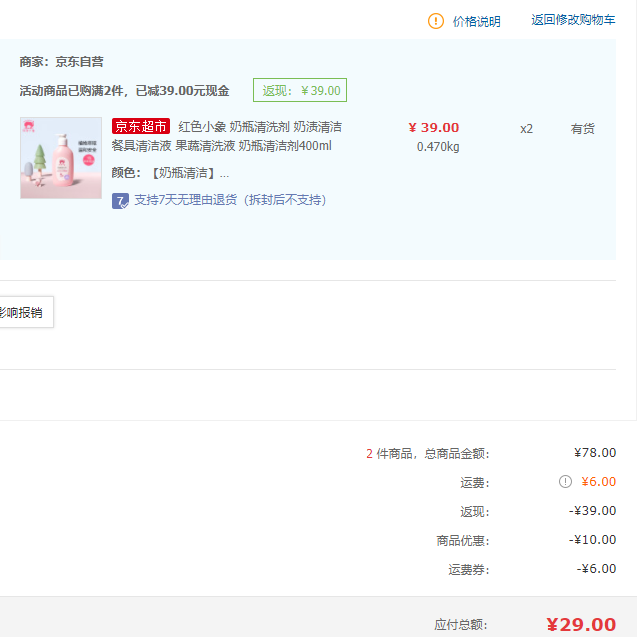Click the 颜色【奶瓶清洁】 attribute text
This screenshot has width=641, height=637.
point(170,173)
